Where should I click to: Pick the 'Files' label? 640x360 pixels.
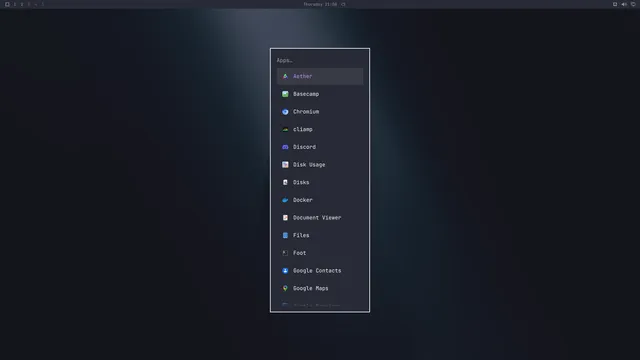301,236
